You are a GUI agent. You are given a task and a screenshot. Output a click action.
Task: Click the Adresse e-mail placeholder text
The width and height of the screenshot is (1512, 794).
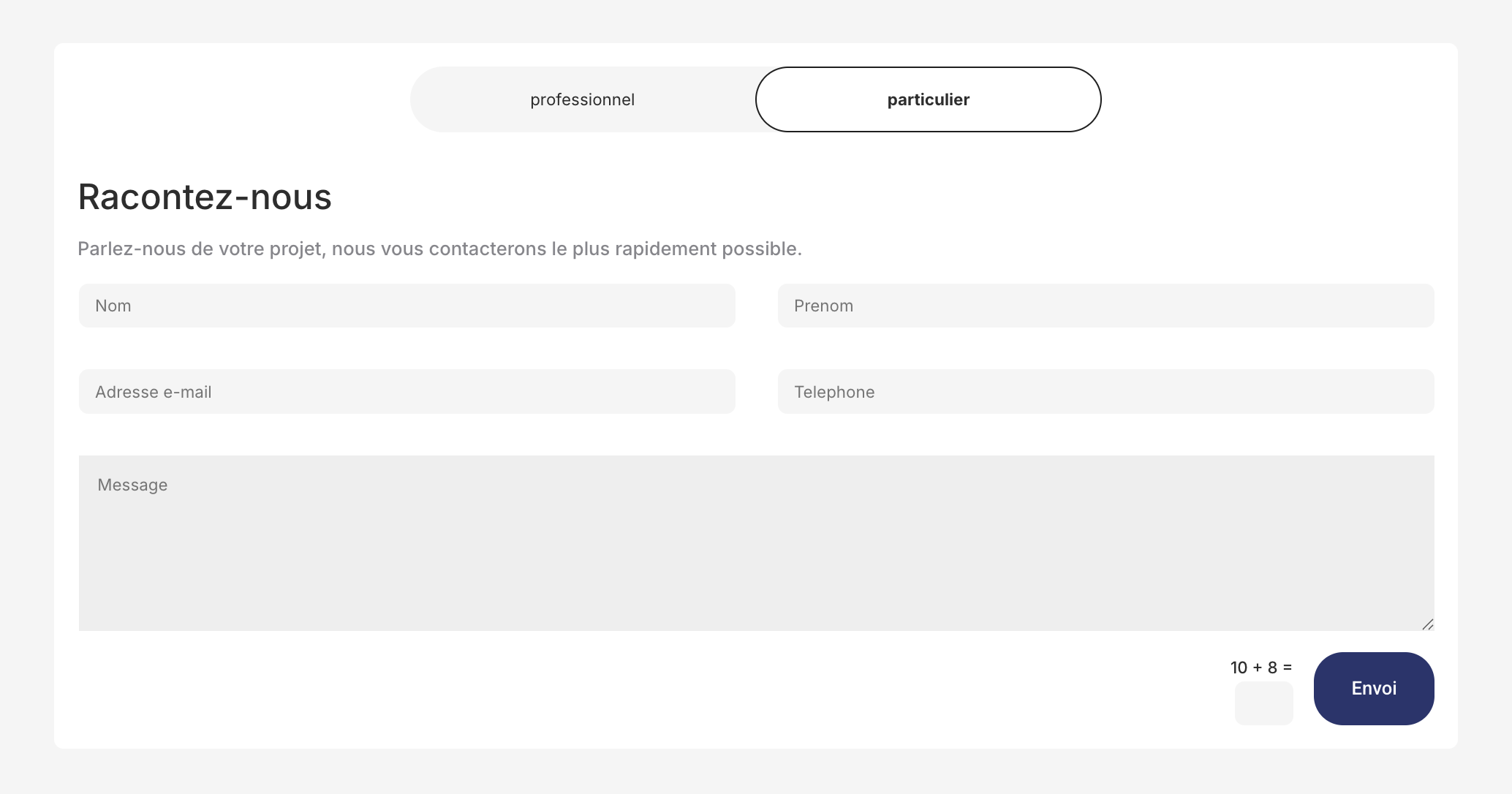pyautogui.click(x=153, y=391)
